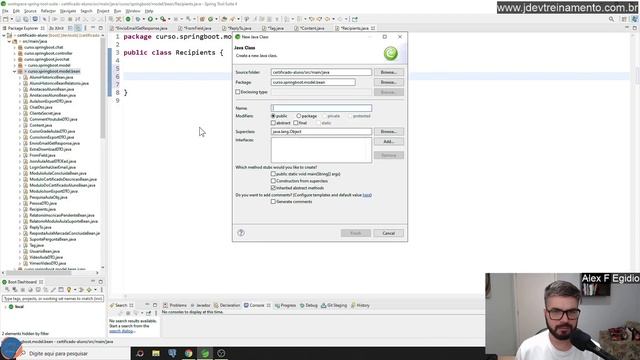Select Tag.java in Package Explorer

click(x=36, y=245)
